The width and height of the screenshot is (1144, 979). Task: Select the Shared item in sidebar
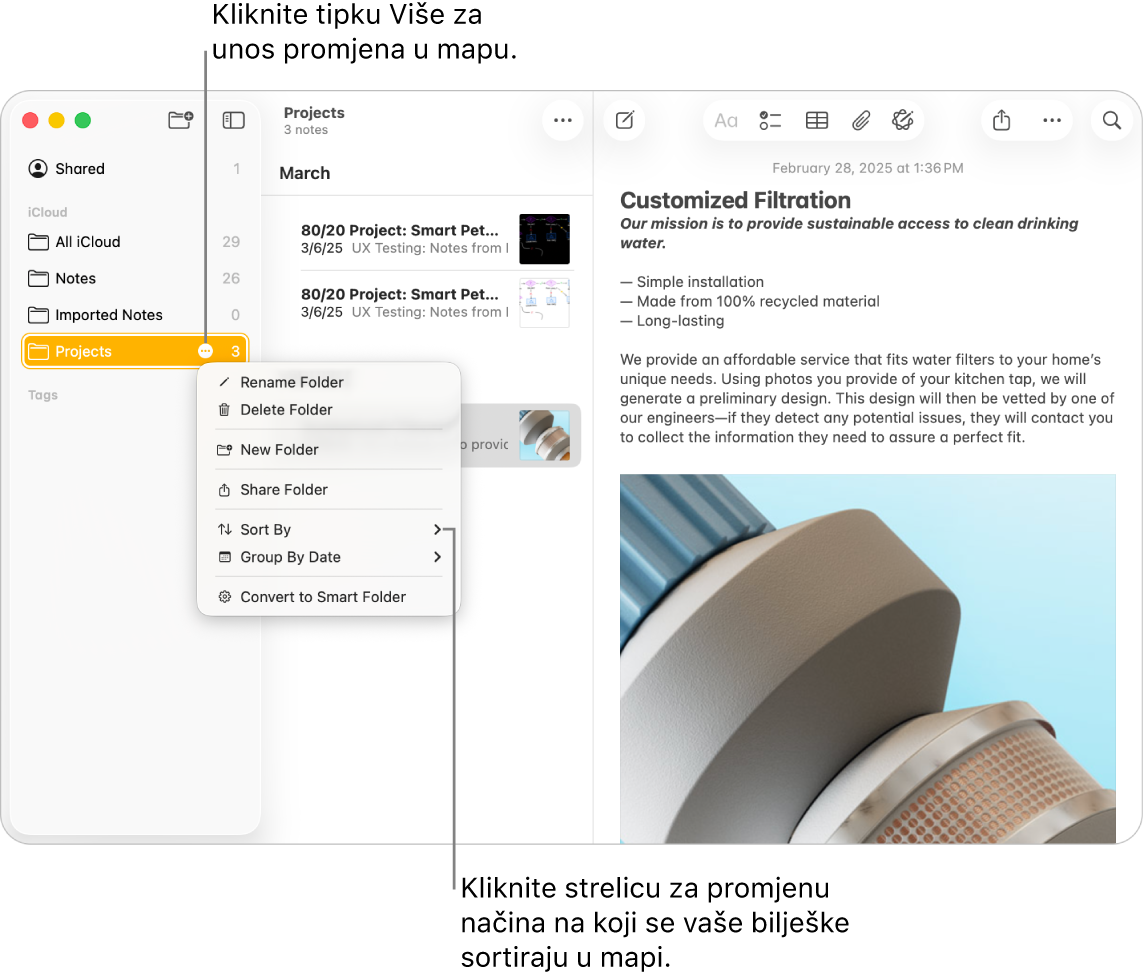click(79, 169)
